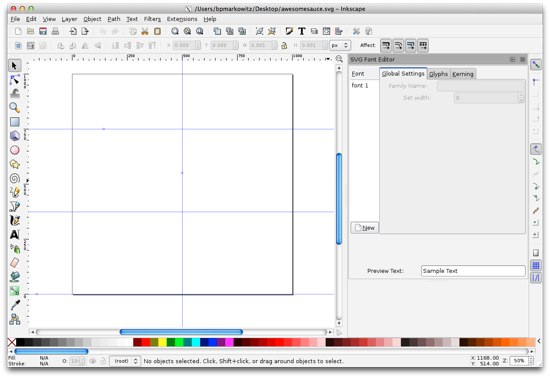Click the Print document icon
The width and height of the screenshot is (550, 378).
(55, 31)
